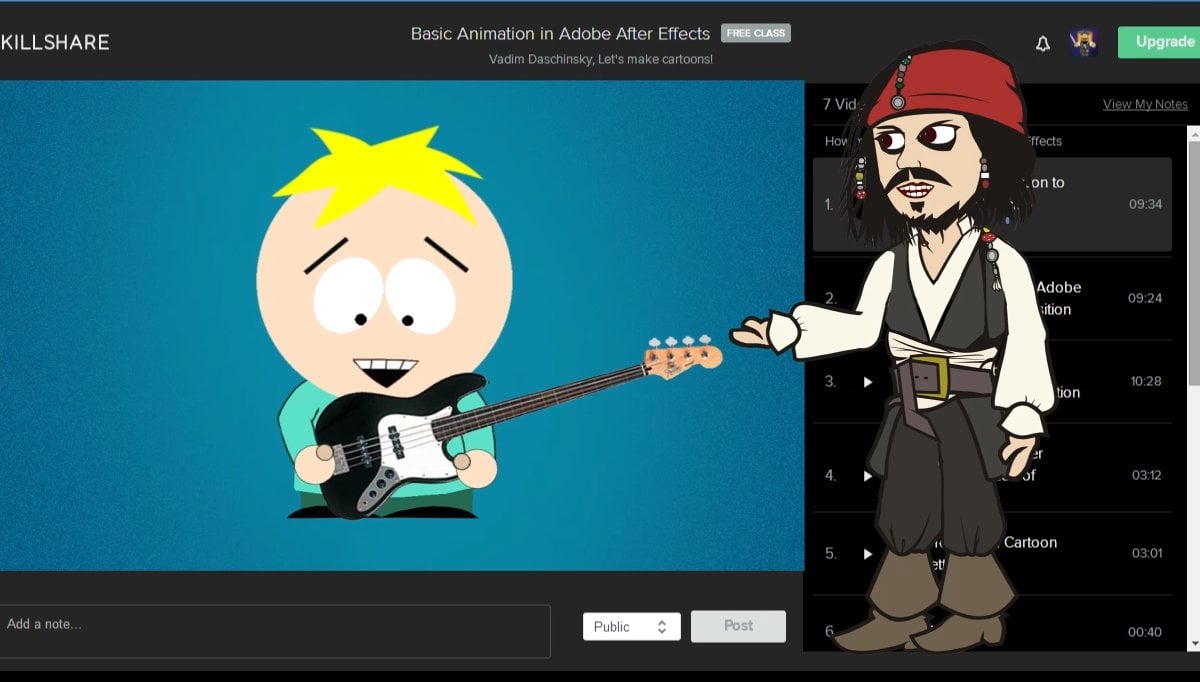Select lesson 2 lasting 09:24
The width and height of the screenshot is (1200, 682).
tap(1144, 298)
